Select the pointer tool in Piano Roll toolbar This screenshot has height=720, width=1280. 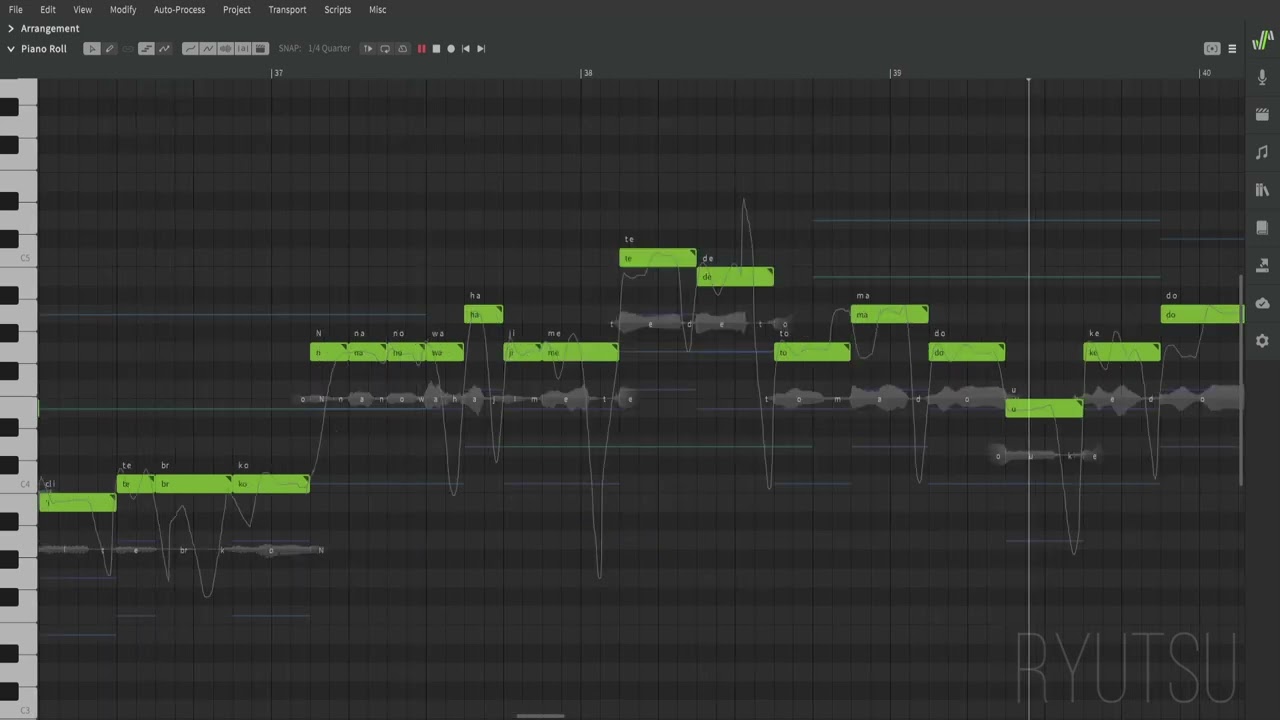pos(92,48)
